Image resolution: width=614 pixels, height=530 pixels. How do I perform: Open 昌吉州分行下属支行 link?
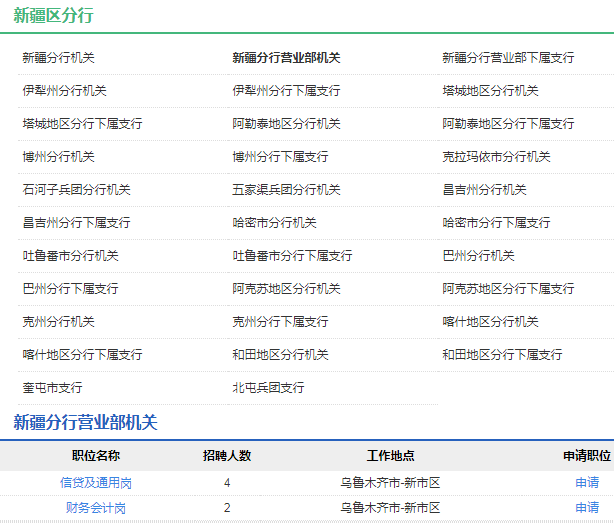coord(76,223)
